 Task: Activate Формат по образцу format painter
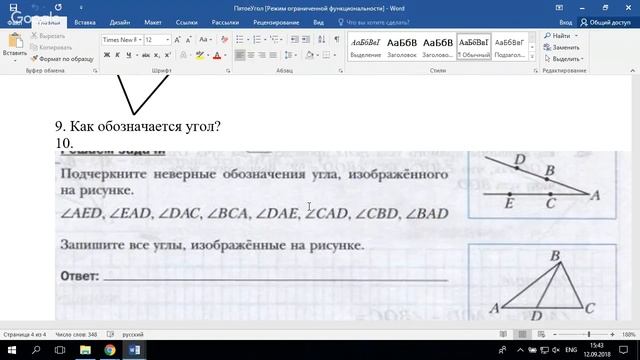(62, 59)
